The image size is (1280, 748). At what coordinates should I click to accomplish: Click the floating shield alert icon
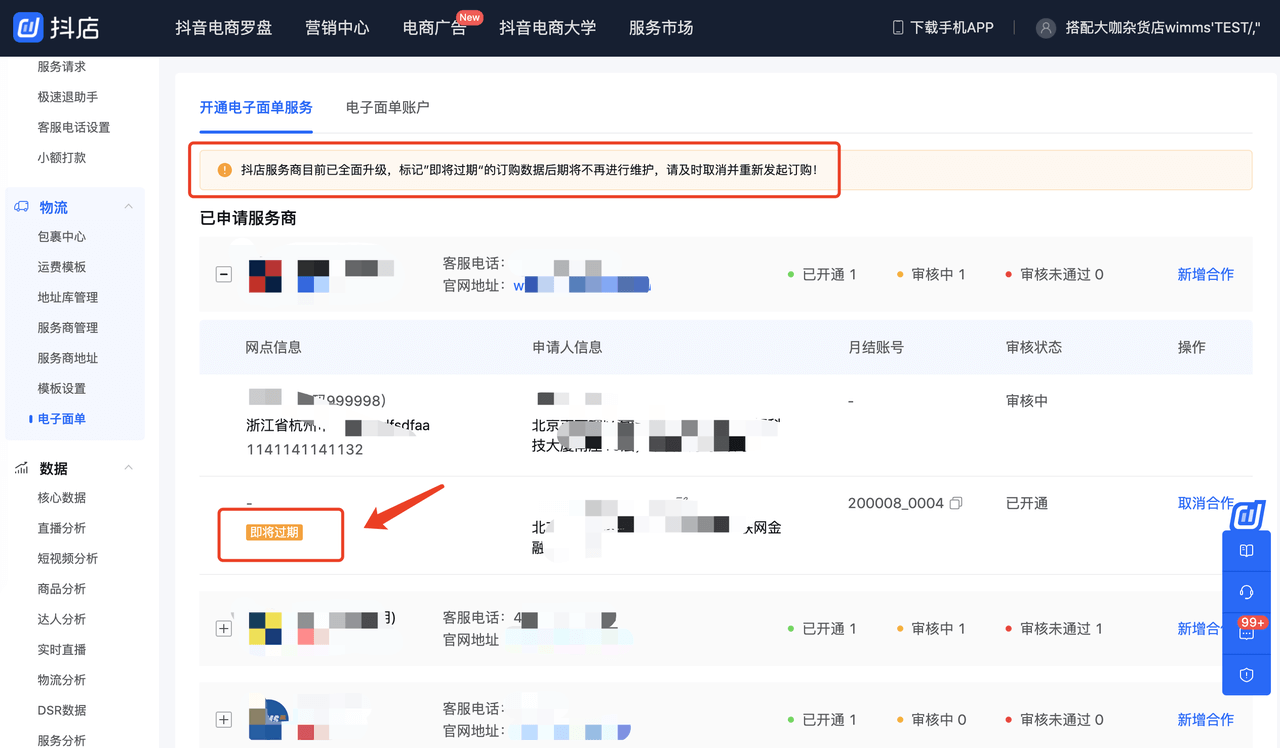1246,675
